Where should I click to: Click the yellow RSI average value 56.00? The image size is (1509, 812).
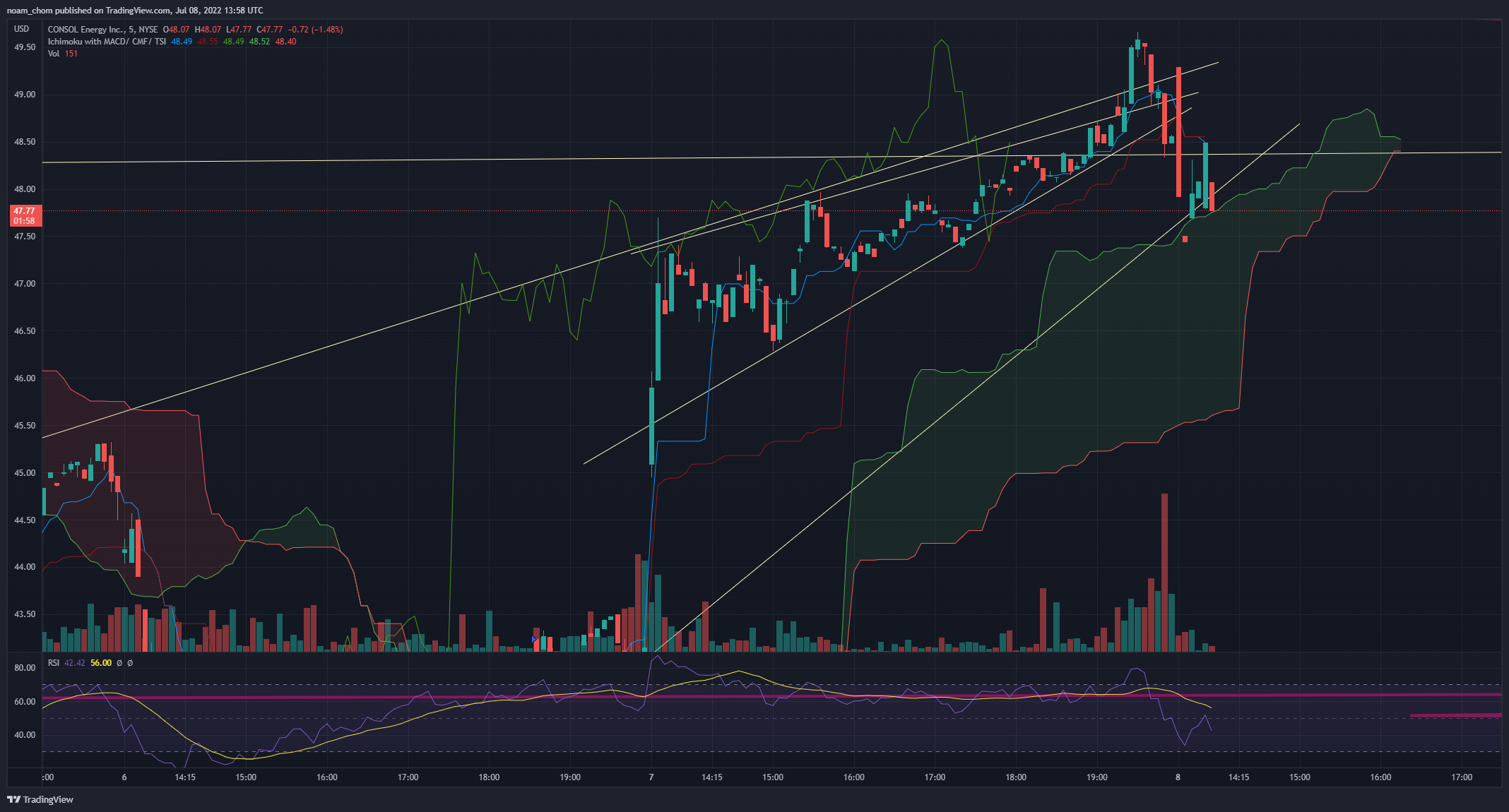pyautogui.click(x=101, y=663)
